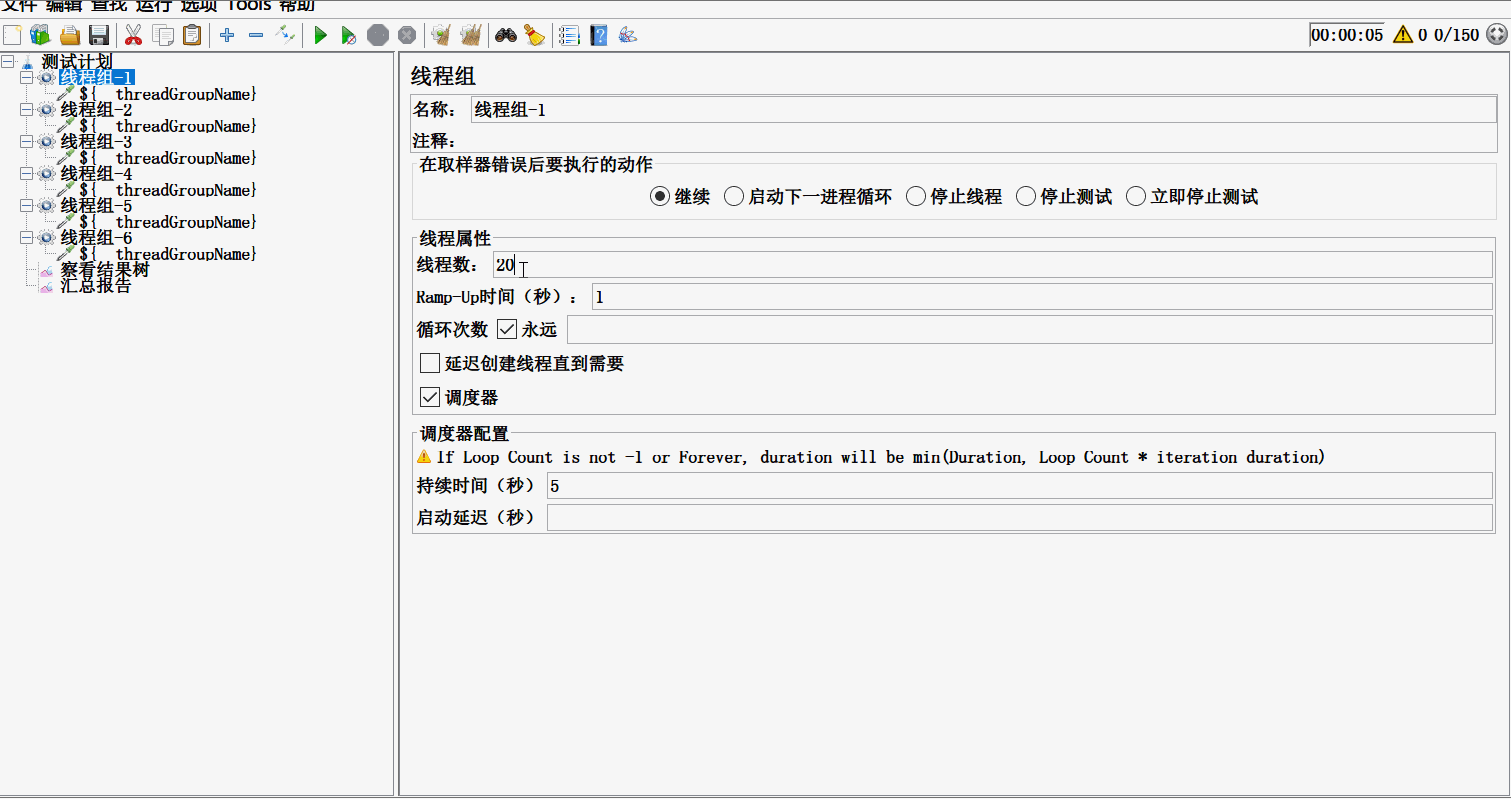The width and height of the screenshot is (1511, 799).
Task: Enable the 延迟创建线程直到需要 checkbox
Action: (430, 363)
